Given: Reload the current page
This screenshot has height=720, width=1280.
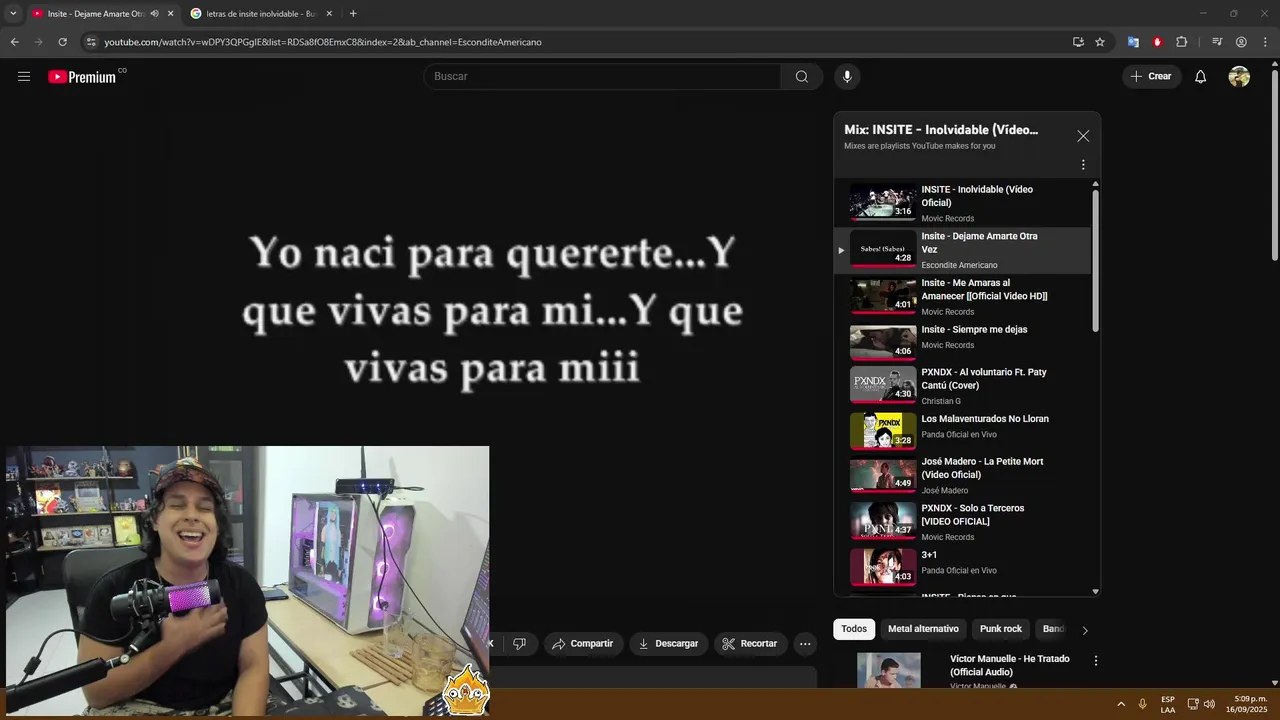Looking at the screenshot, I should tap(62, 42).
